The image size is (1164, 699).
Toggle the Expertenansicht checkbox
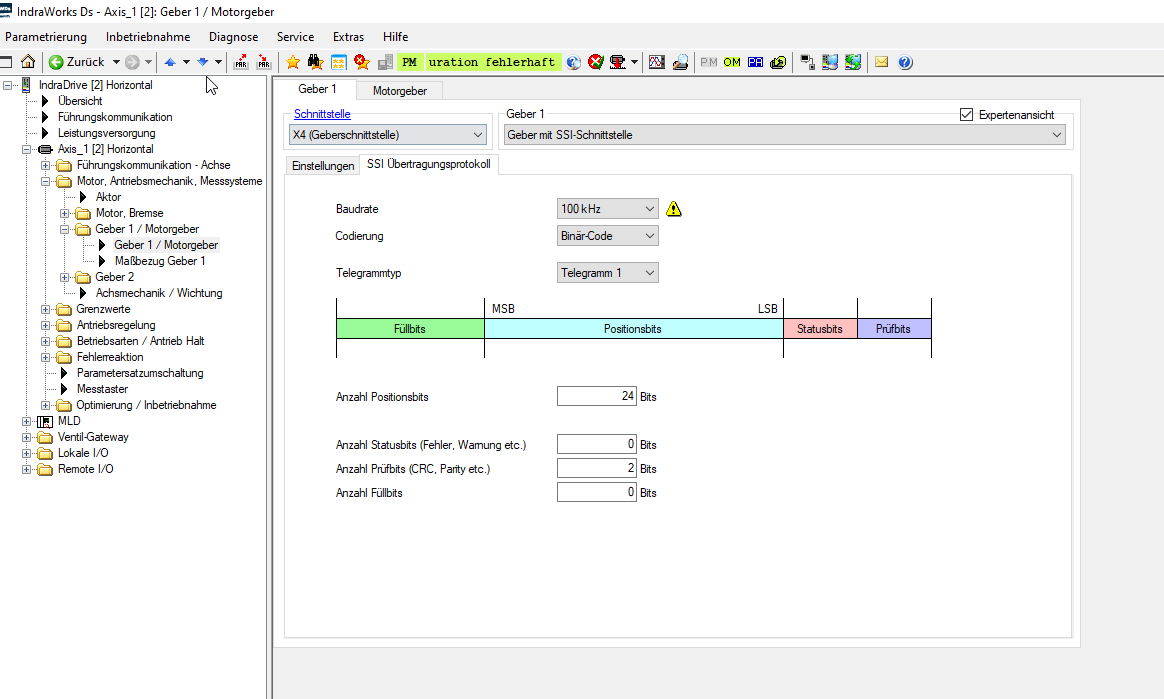[x=966, y=114]
